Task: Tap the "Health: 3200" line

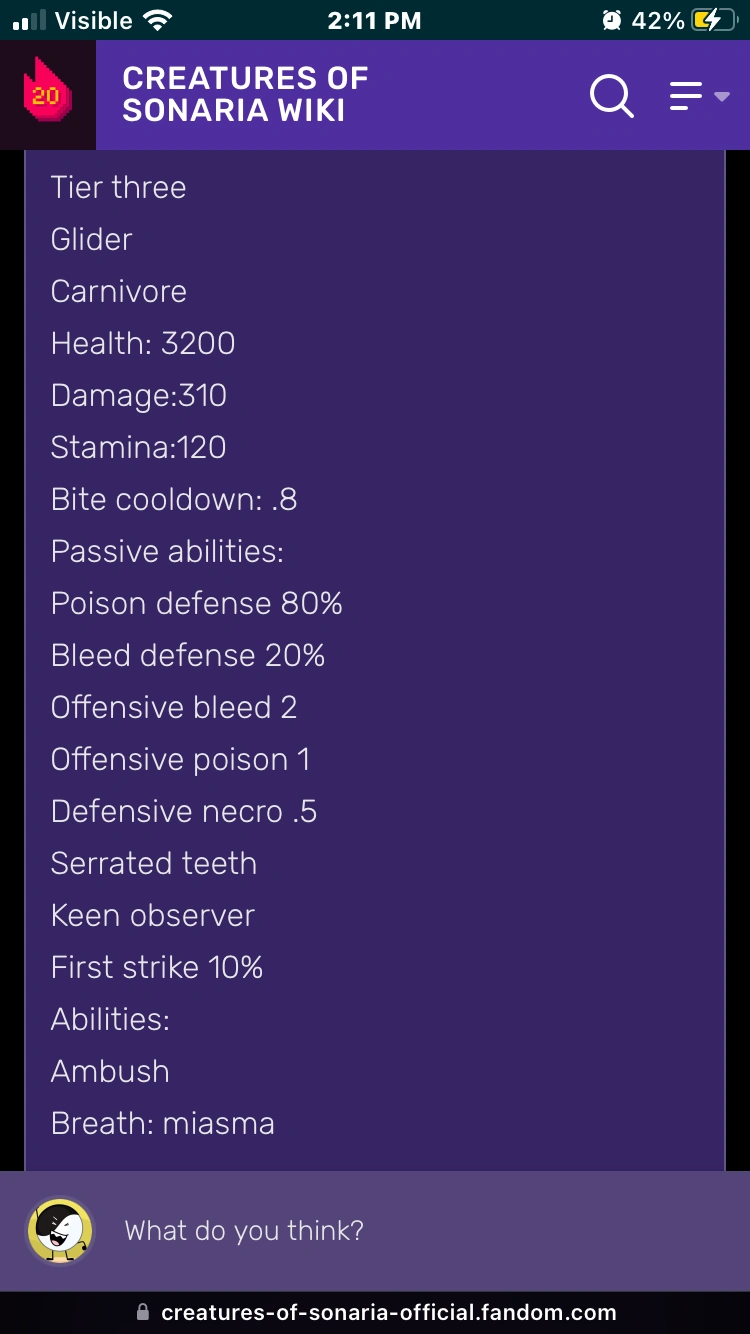Action: point(143,343)
